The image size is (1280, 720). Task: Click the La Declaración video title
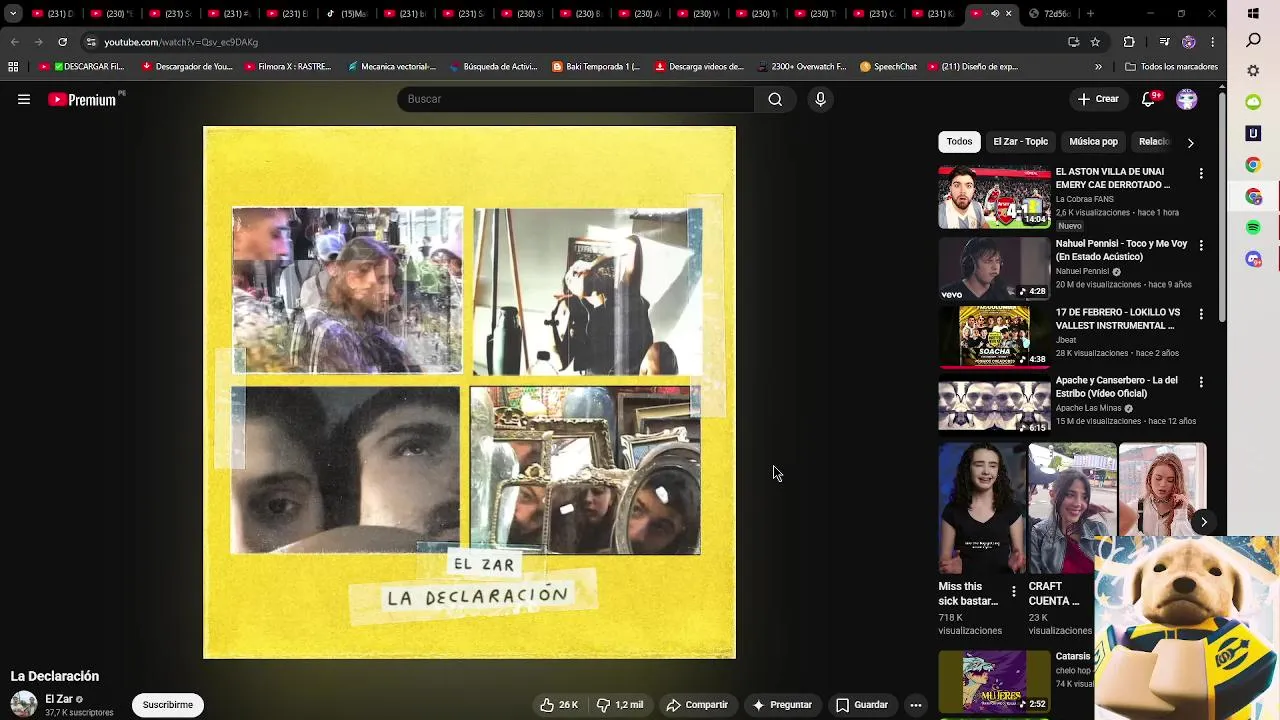[55, 676]
